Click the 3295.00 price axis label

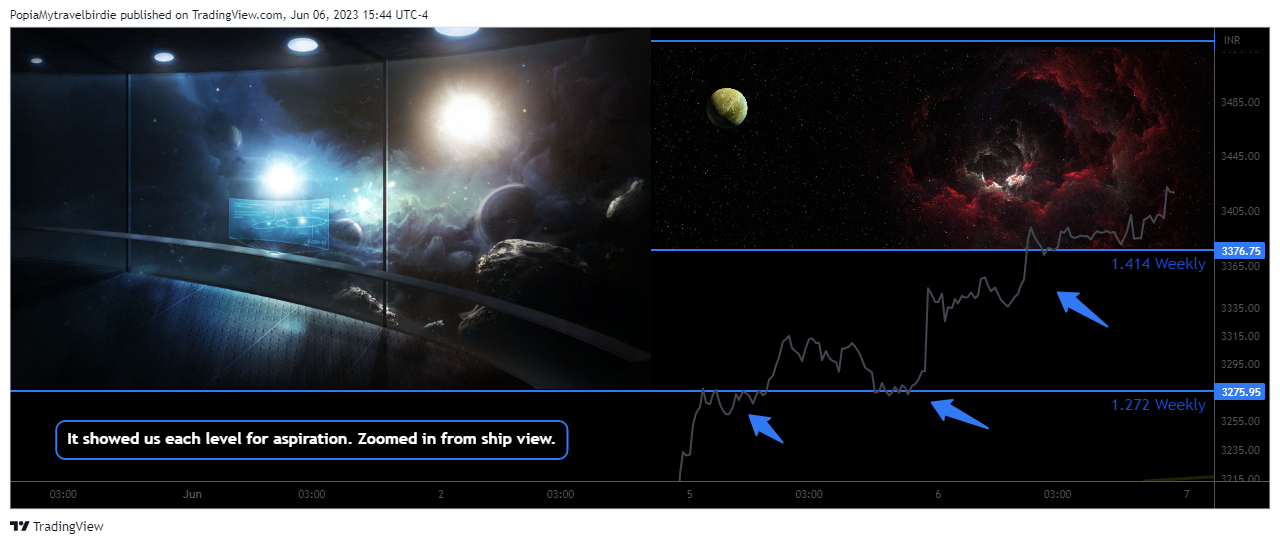1240,364
